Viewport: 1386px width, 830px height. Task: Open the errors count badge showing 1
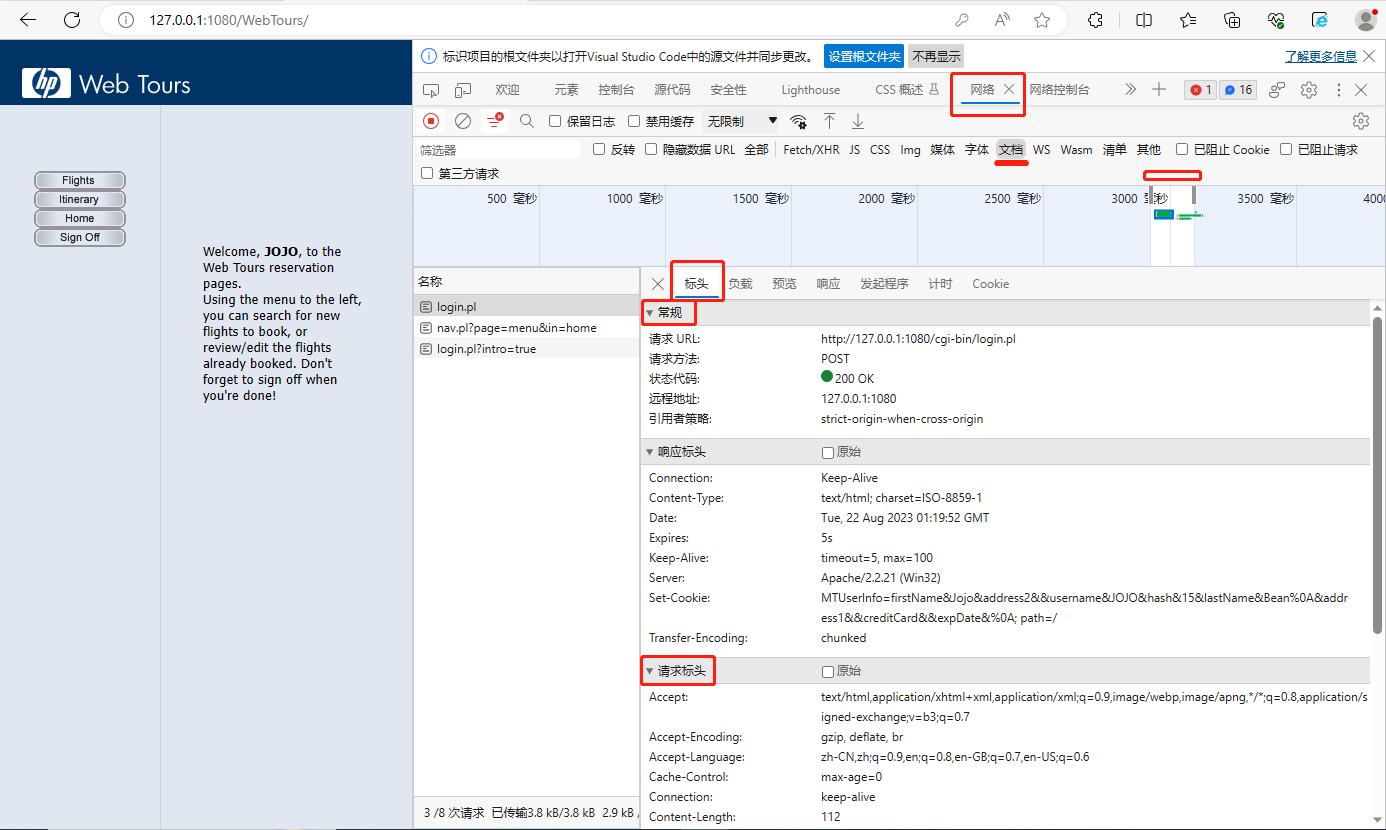click(1200, 90)
